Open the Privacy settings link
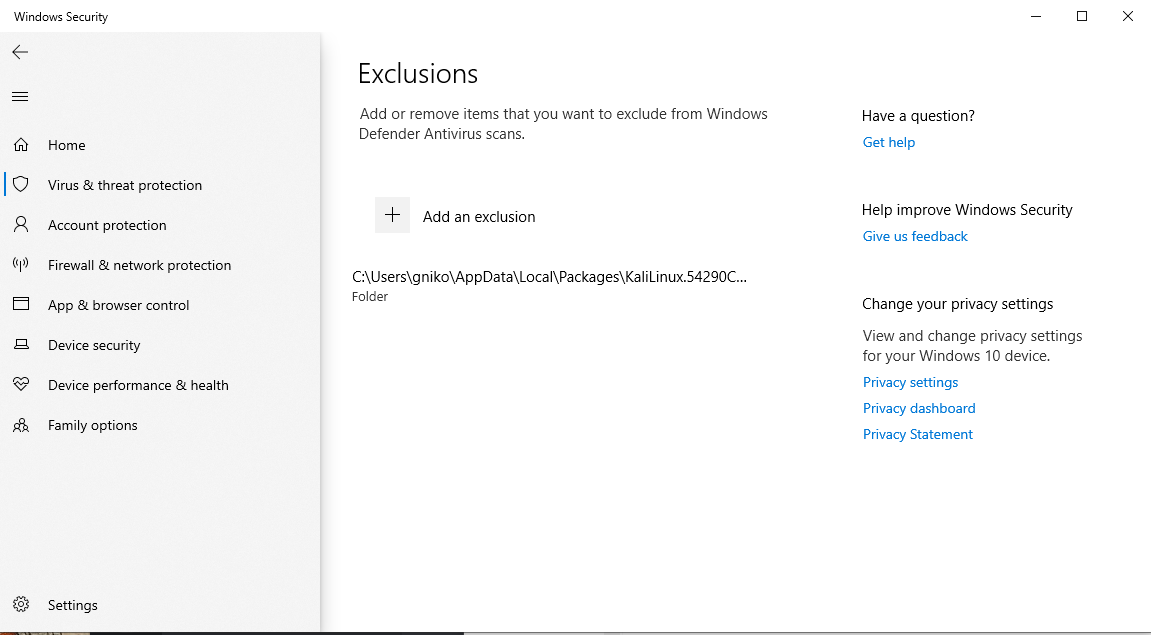The height and width of the screenshot is (635, 1151). pos(910,382)
